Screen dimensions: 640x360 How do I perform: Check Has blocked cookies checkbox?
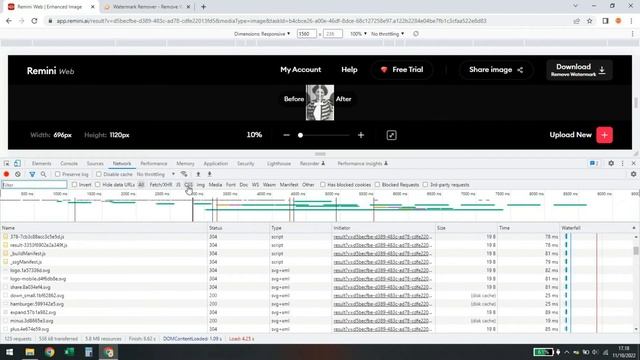(323, 185)
